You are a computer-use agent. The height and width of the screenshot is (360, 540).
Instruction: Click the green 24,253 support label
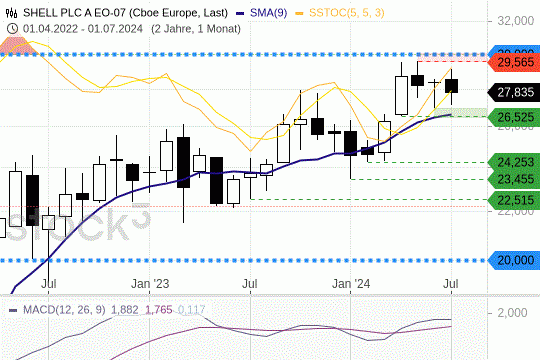coord(514,162)
